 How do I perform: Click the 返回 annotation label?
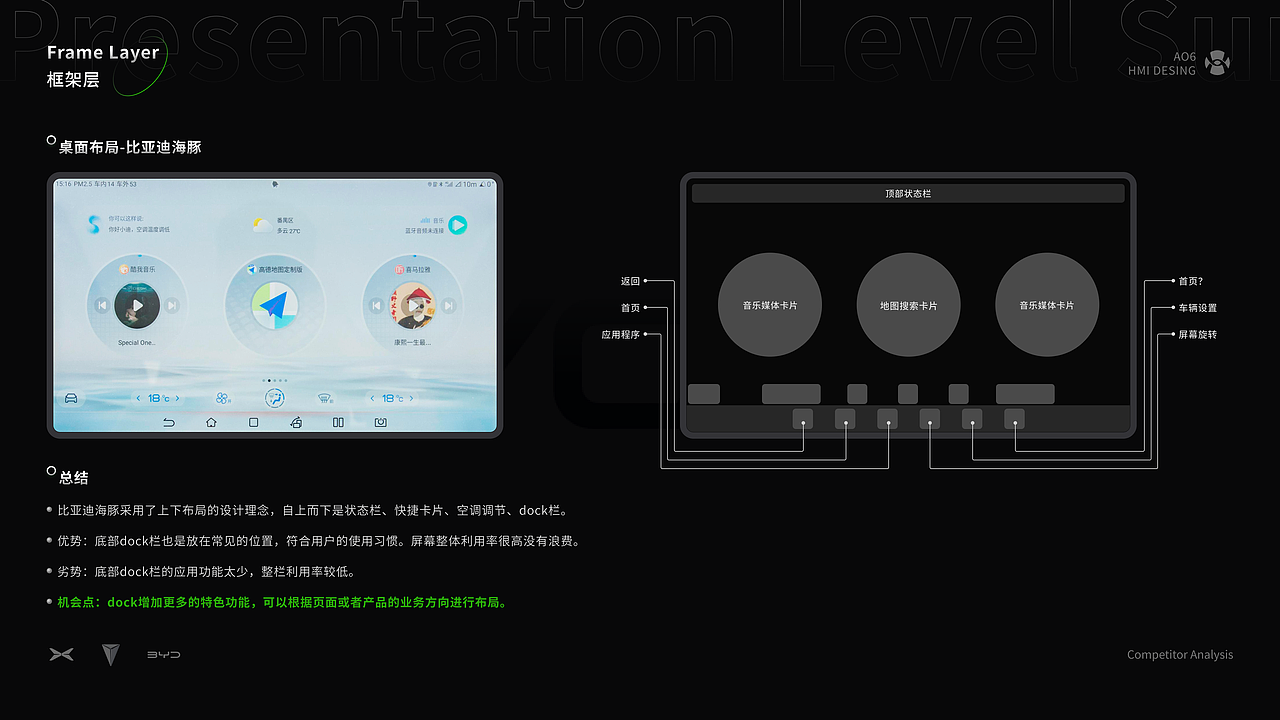(630, 282)
